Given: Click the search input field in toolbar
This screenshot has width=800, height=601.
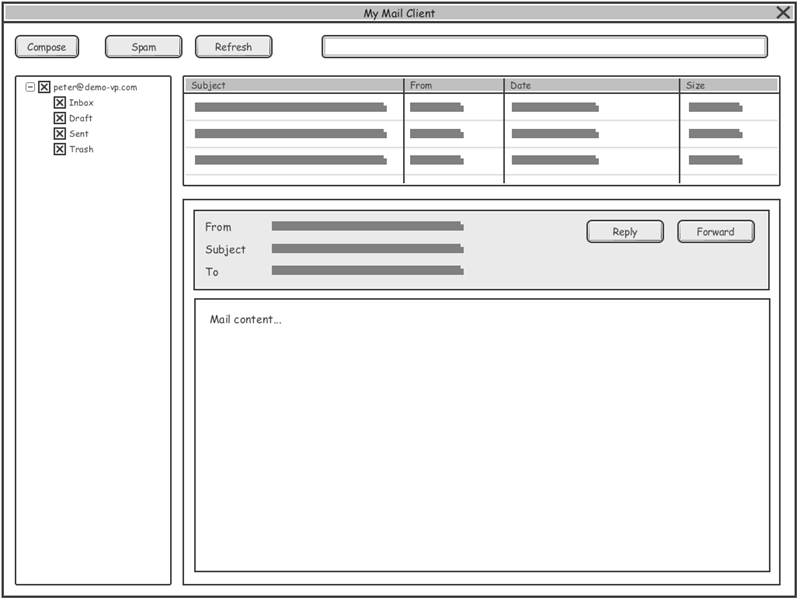Looking at the screenshot, I should tap(544, 47).
